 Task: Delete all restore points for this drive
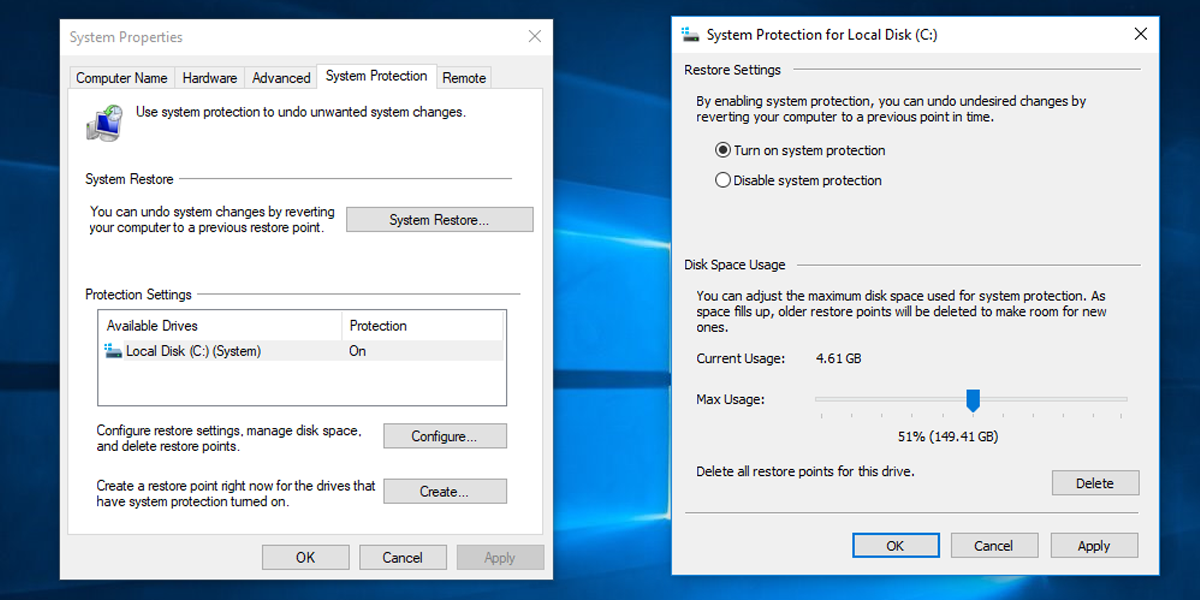(x=1095, y=482)
